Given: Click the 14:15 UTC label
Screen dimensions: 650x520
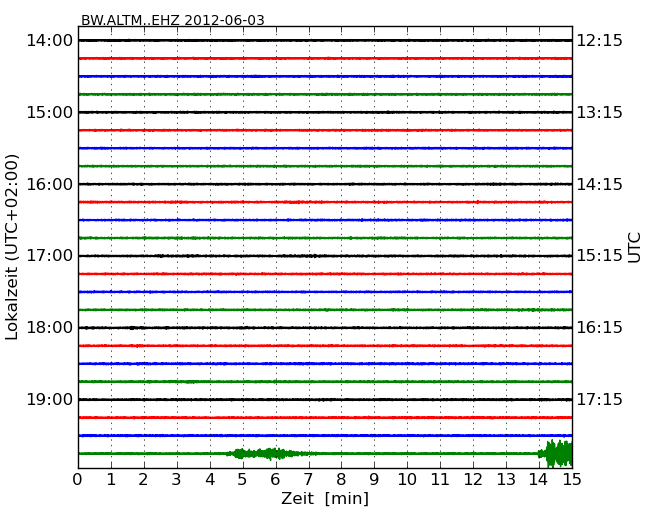Looking at the screenshot, I should click(x=600, y=184).
